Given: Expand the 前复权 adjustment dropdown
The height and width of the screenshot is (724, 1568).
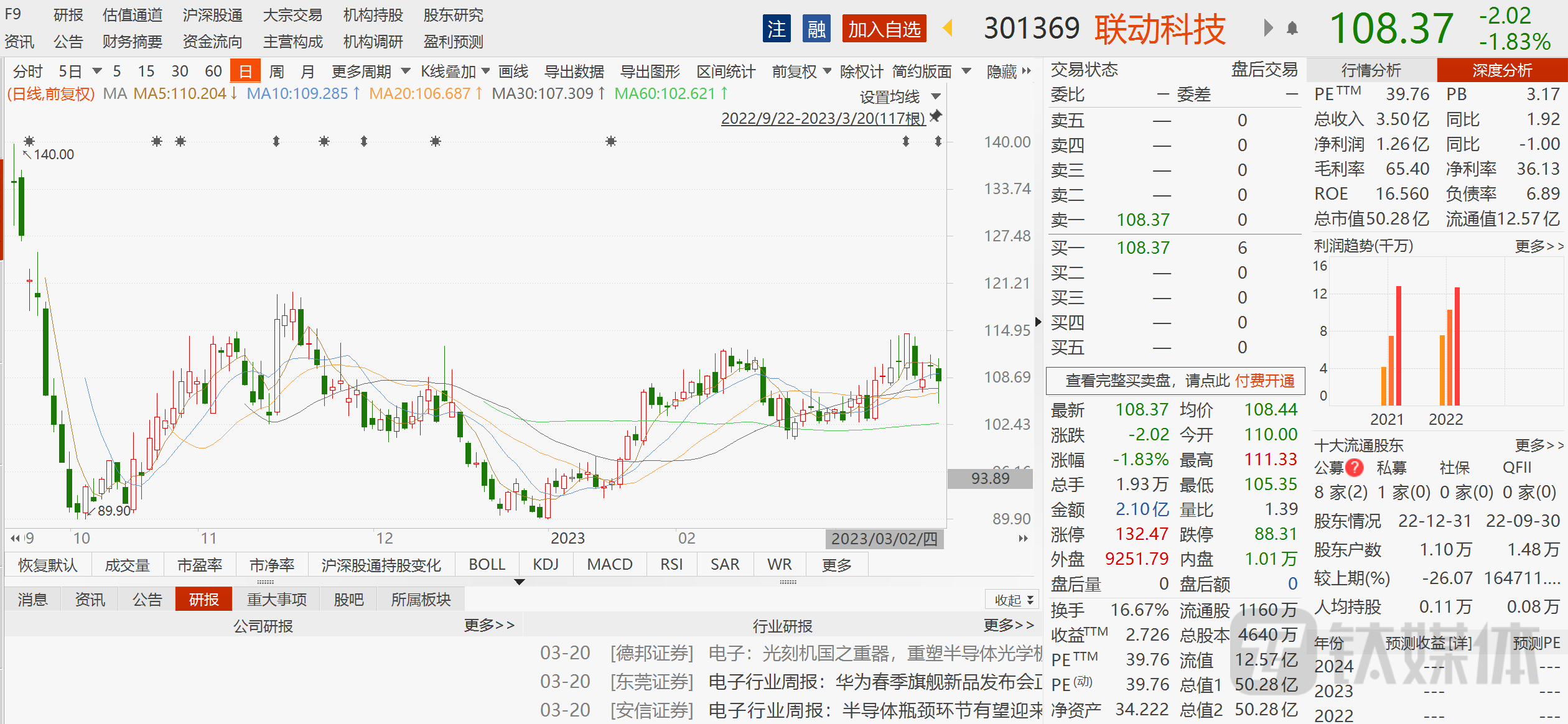Looking at the screenshot, I should click(801, 72).
